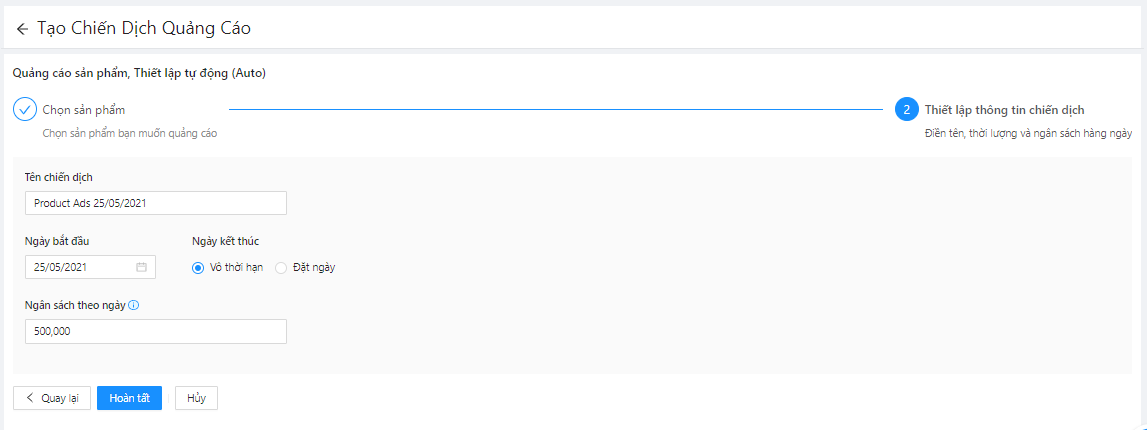
Task: Go to the Chọn sản phẩm step label
Action: click(x=83, y=110)
